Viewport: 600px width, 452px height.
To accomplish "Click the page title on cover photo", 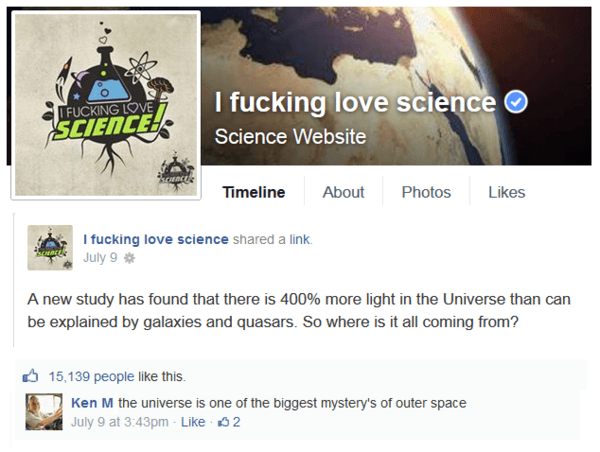I will 355,102.
